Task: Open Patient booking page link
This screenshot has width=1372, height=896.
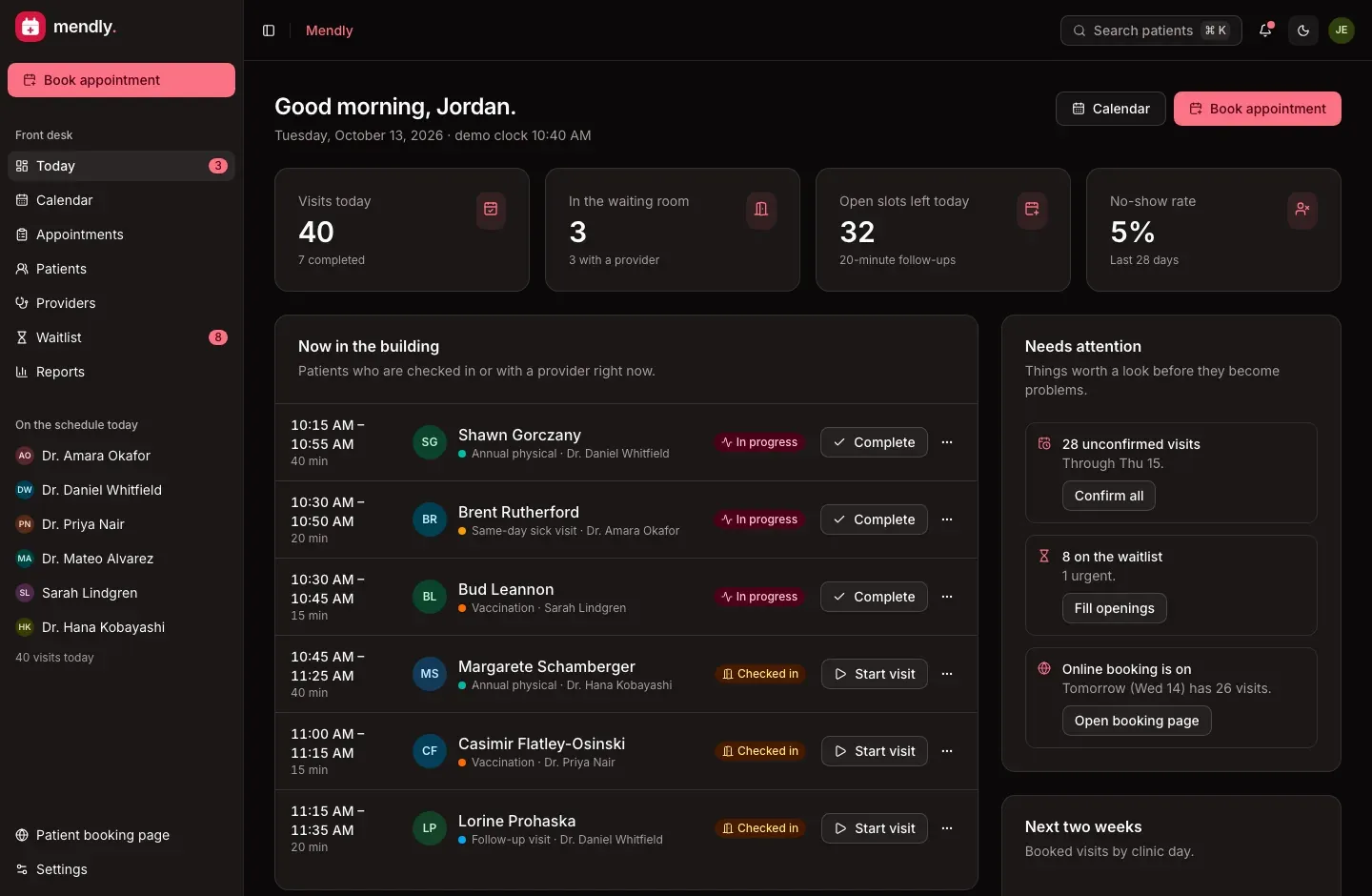Action: pyautogui.click(x=121, y=835)
